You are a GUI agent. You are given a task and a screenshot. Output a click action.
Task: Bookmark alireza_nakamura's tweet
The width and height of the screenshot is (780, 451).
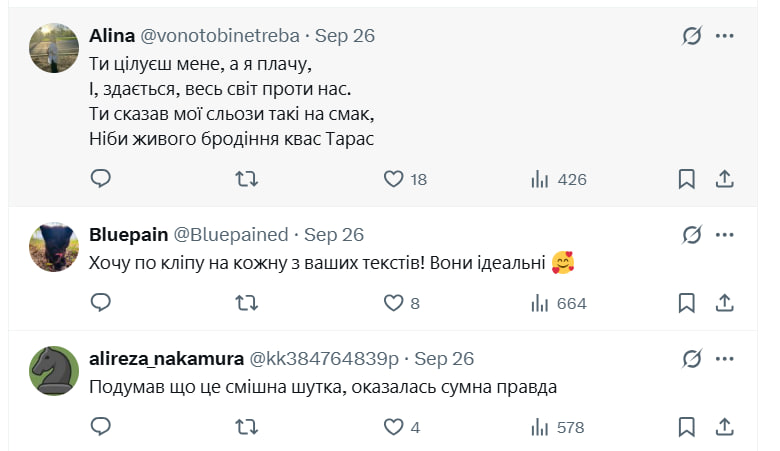[x=687, y=427]
